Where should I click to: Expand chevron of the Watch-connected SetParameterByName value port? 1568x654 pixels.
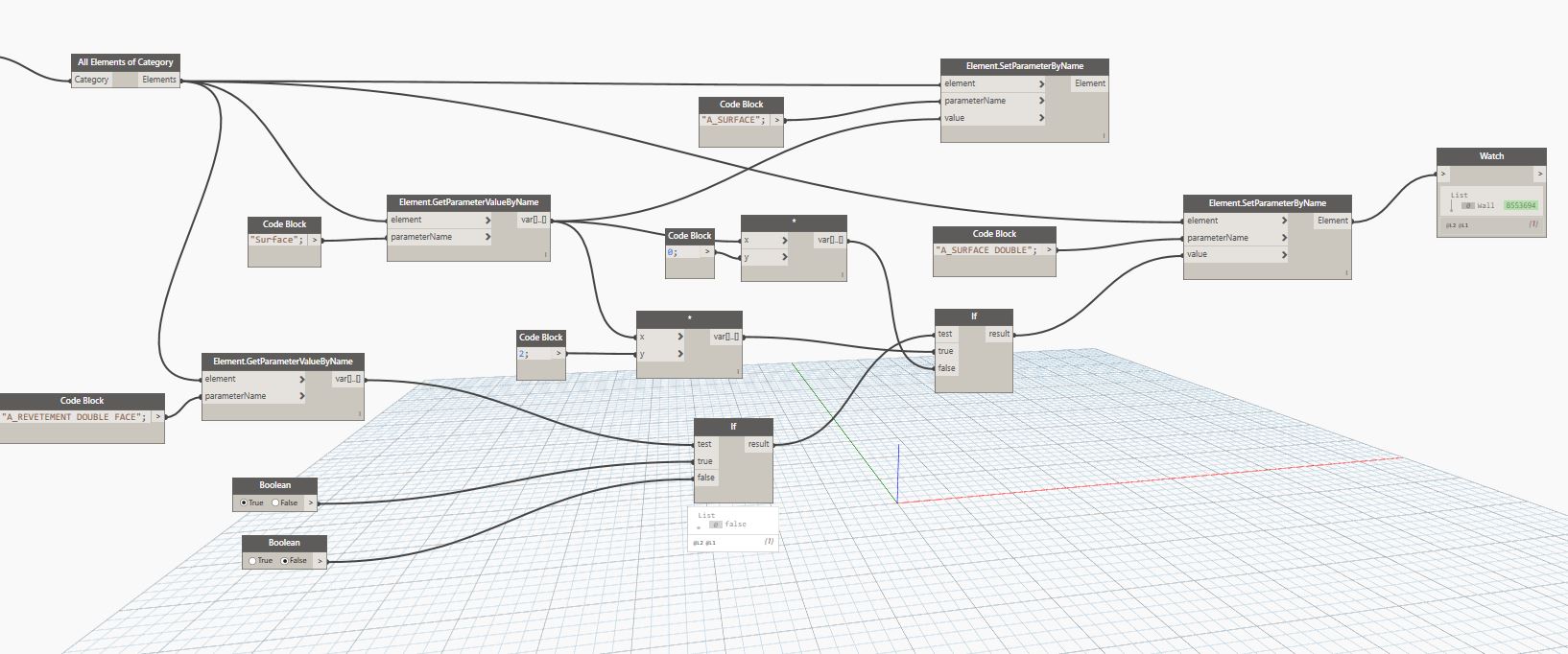[x=1284, y=254]
